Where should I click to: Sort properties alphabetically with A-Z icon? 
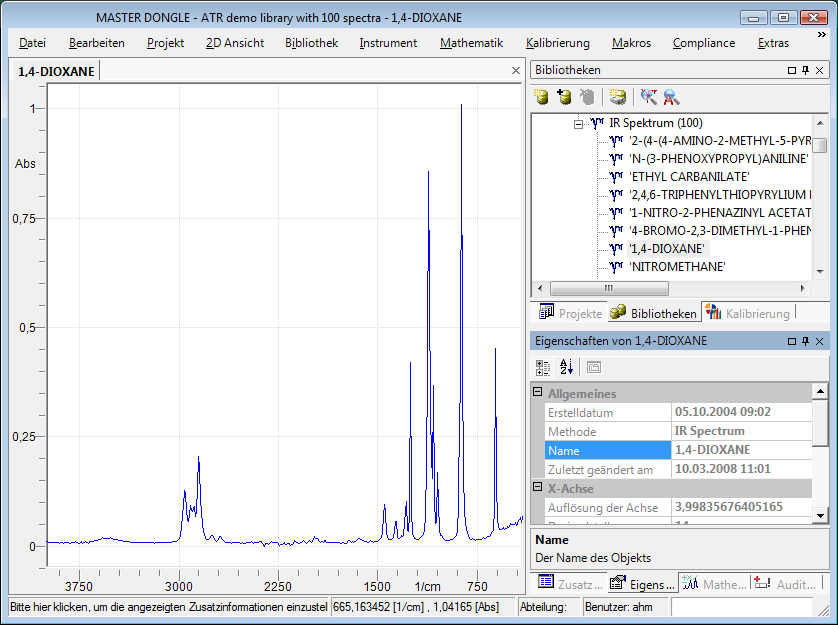pyautogui.click(x=566, y=367)
